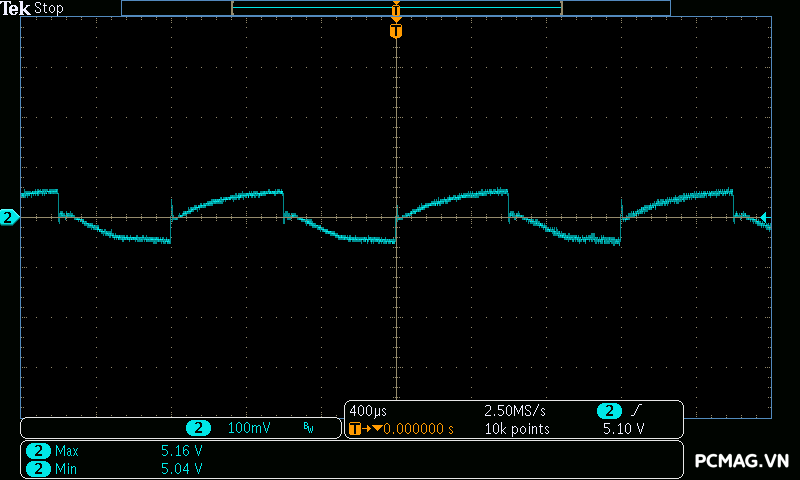Click the trigger source channel 2 badge

tap(608, 411)
